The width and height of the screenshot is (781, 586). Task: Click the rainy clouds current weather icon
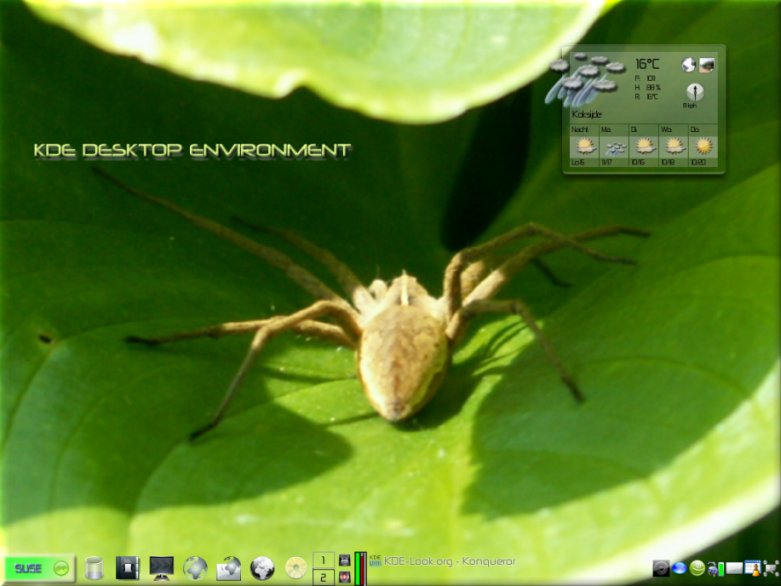coord(587,80)
